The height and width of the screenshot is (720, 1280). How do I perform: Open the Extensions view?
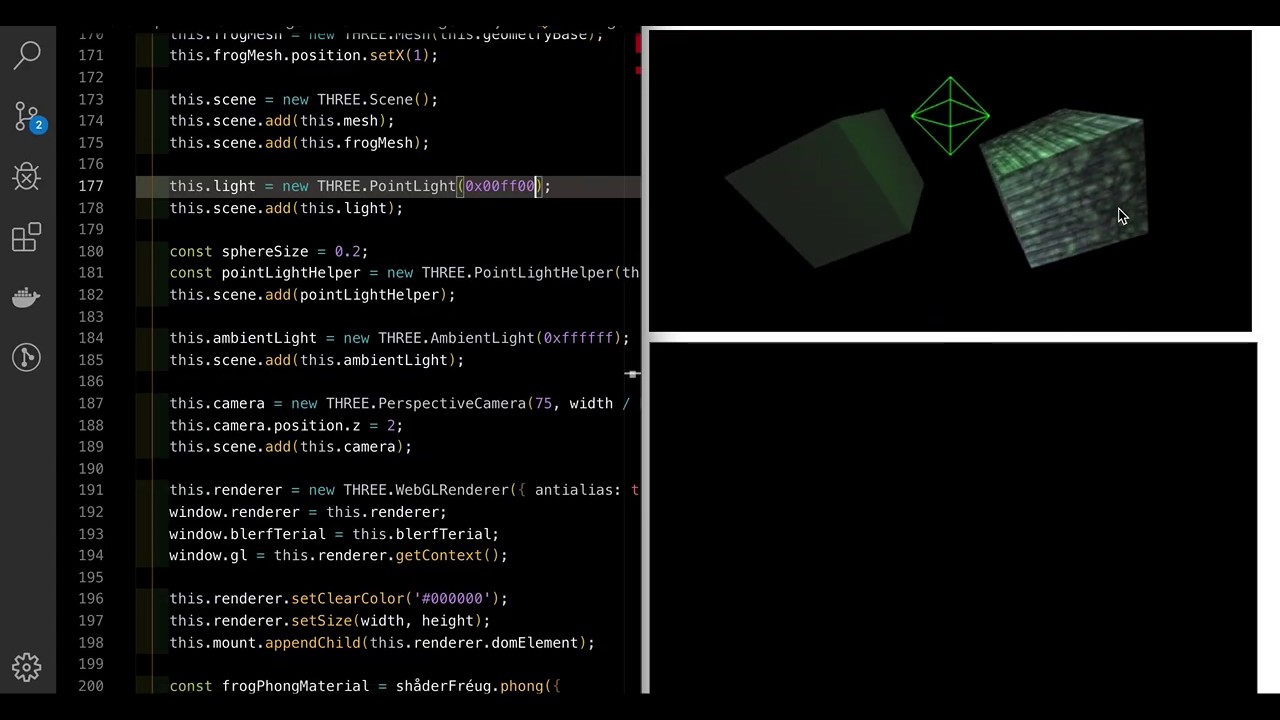click(27, 237)
